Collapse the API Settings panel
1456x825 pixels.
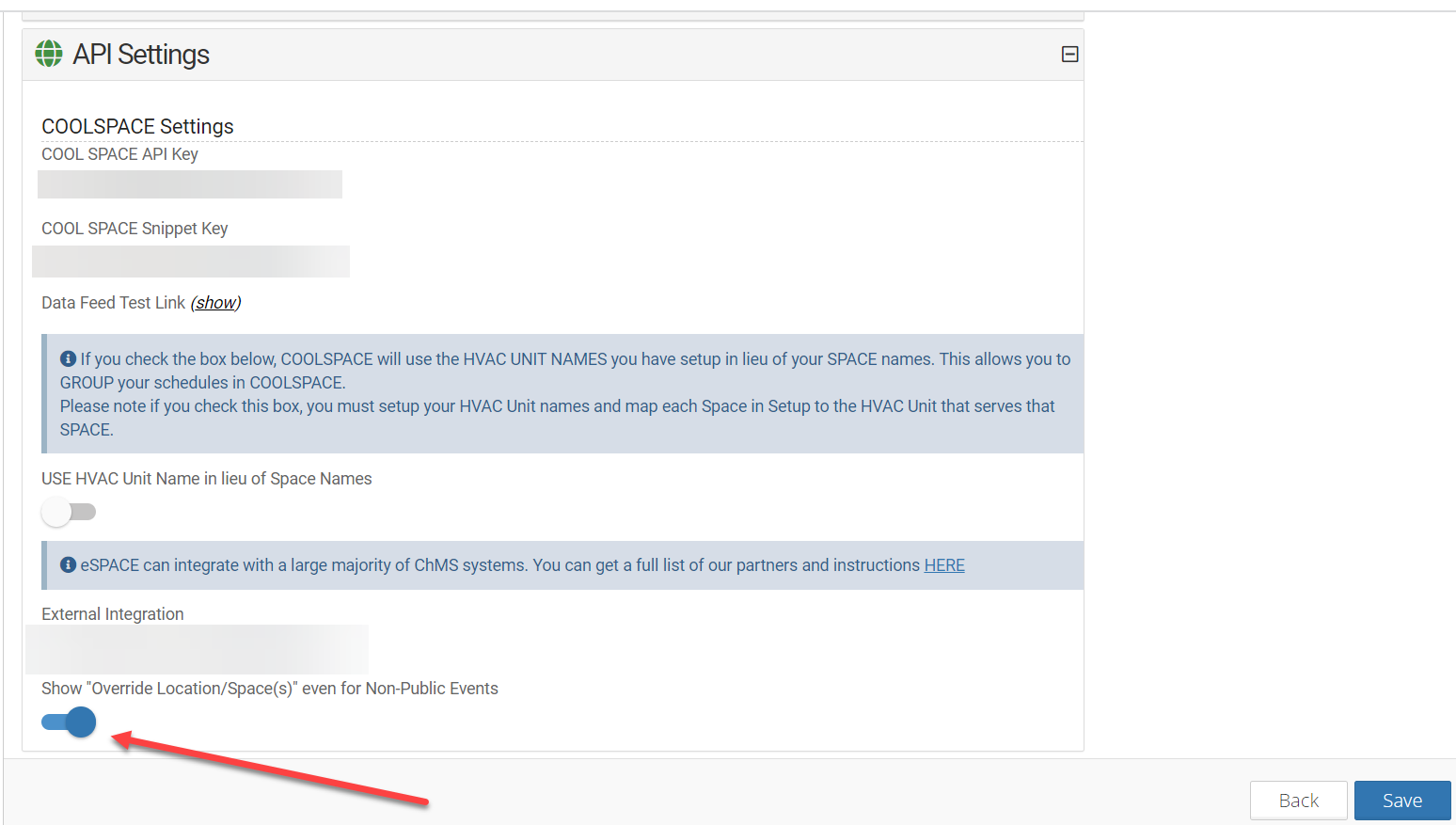pyautogui.click(x=1069, y=55)
